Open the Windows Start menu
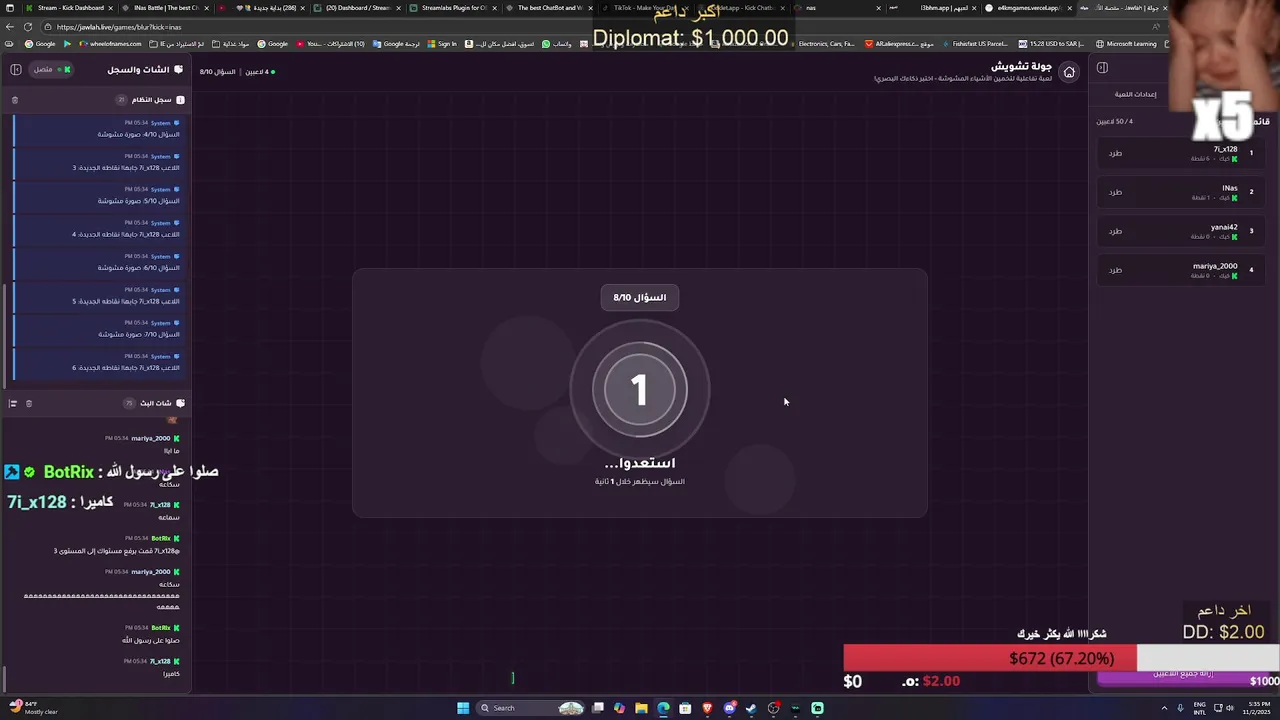1280x720 pixels. (x=463, y=708)
